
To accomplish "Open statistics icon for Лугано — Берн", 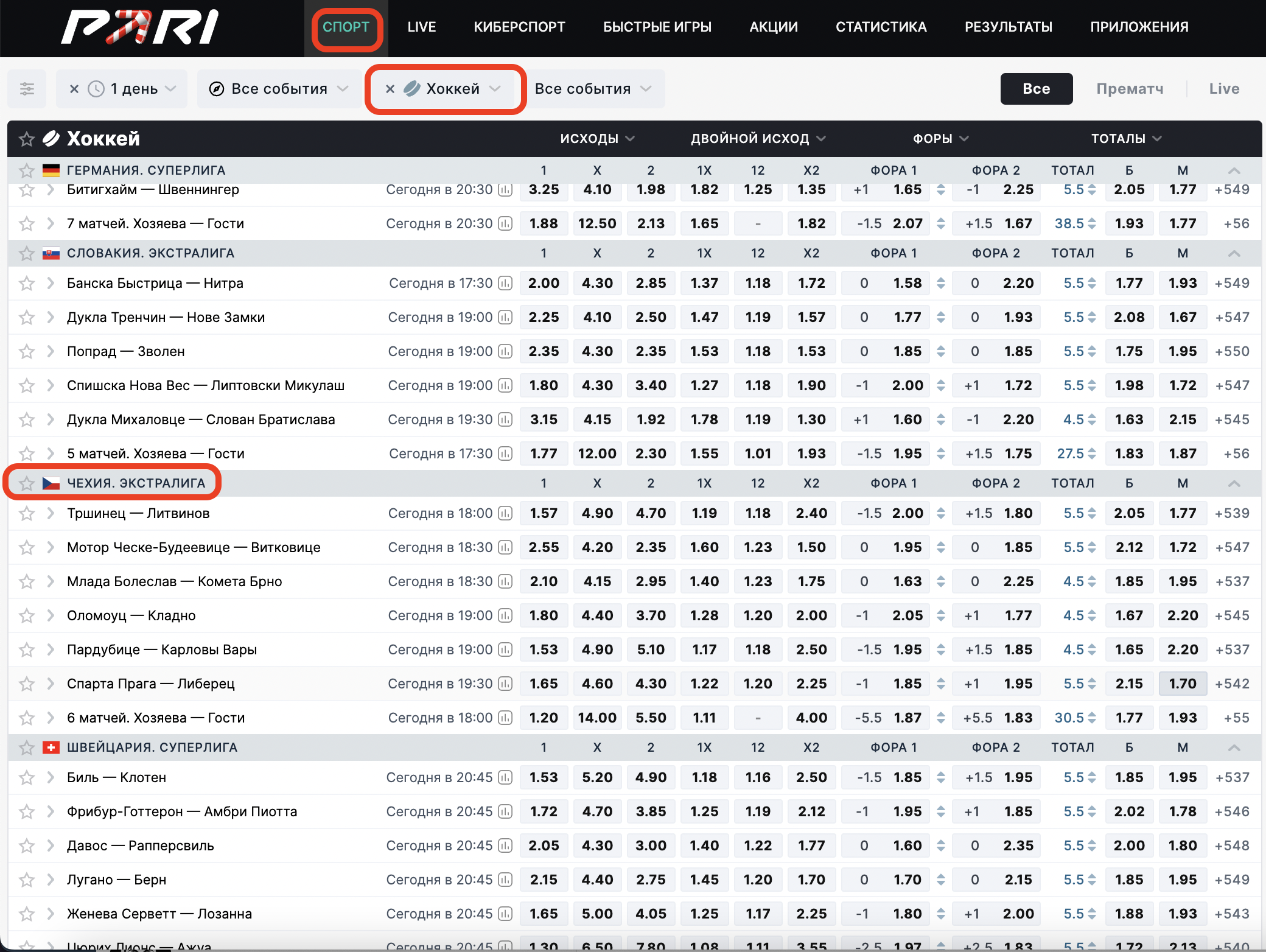I will [x=505, y=880].
